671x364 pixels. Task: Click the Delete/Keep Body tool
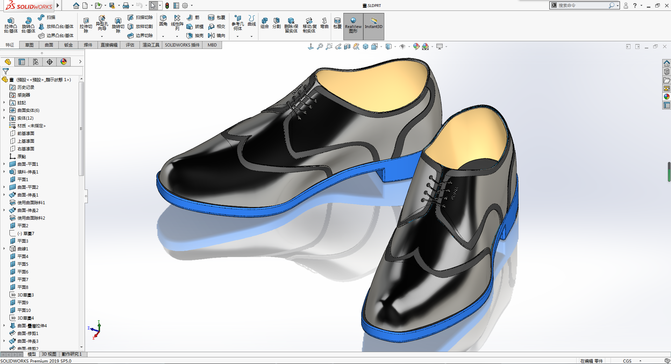pyautogui.click(x=291, y=25)
